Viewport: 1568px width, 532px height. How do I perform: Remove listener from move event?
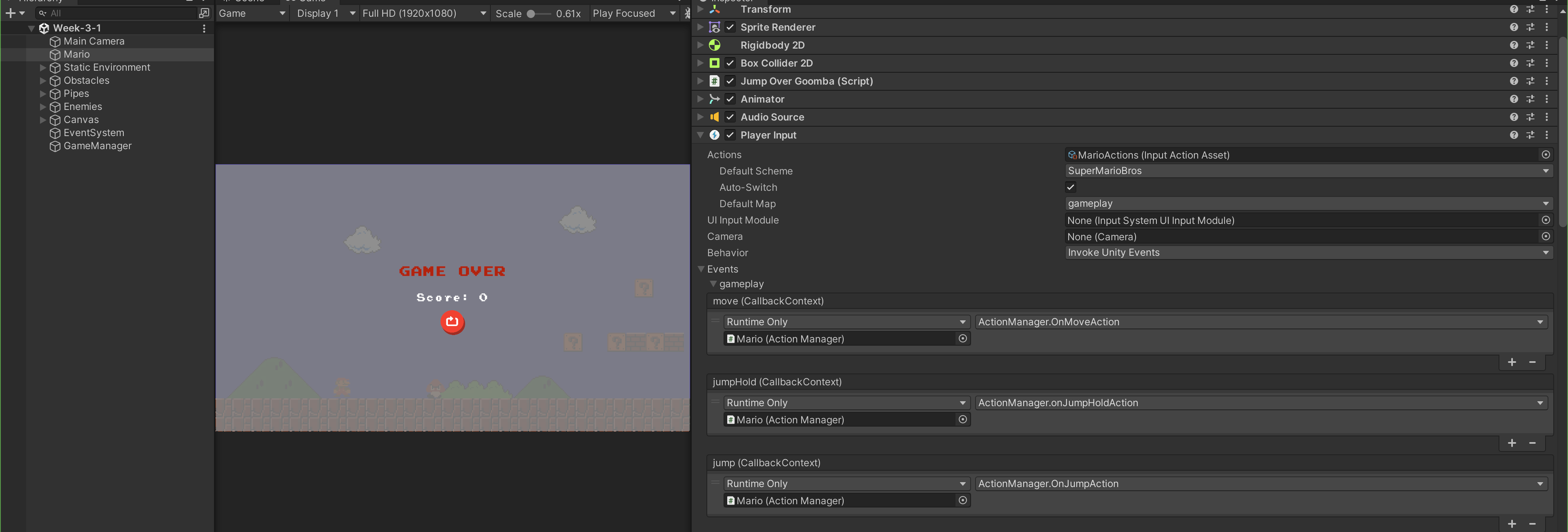click(1532, 362)
